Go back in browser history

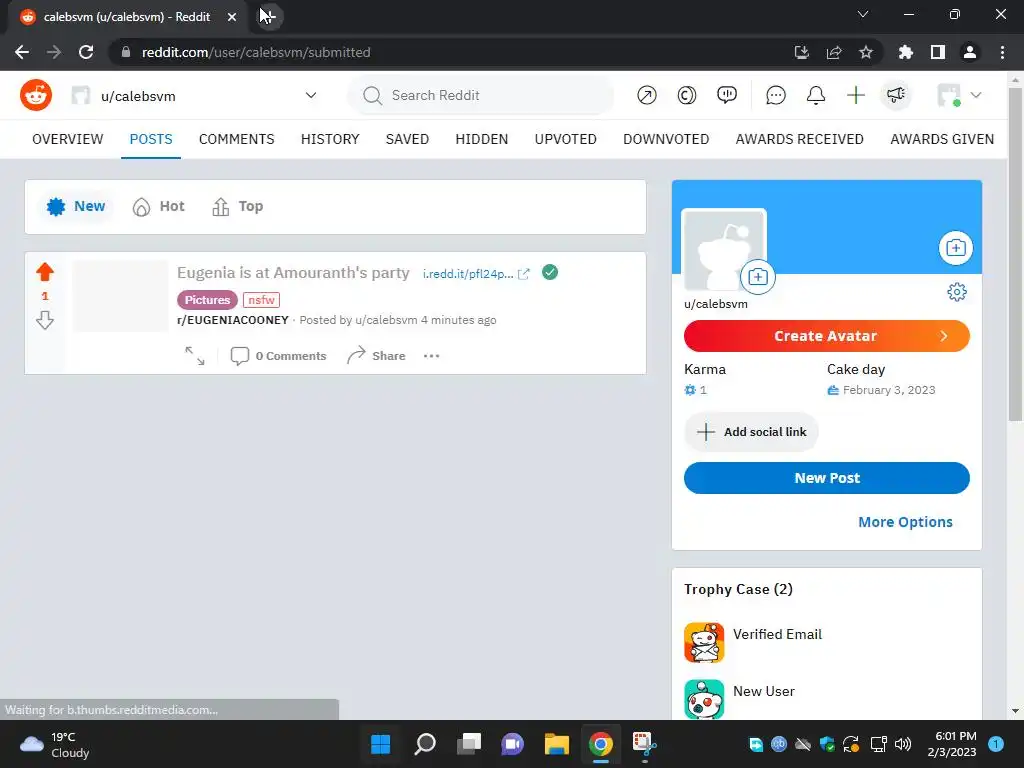point(22,52)
